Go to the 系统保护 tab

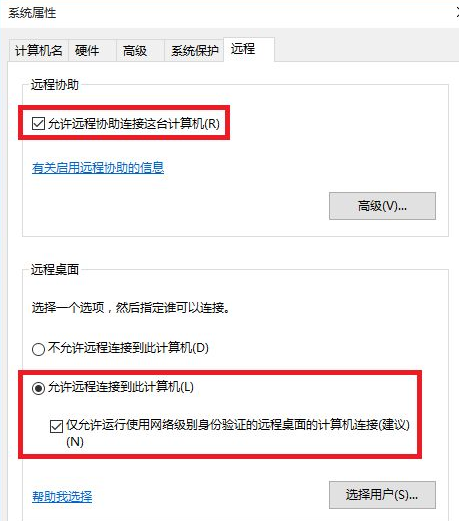click(x=194, y=51)
